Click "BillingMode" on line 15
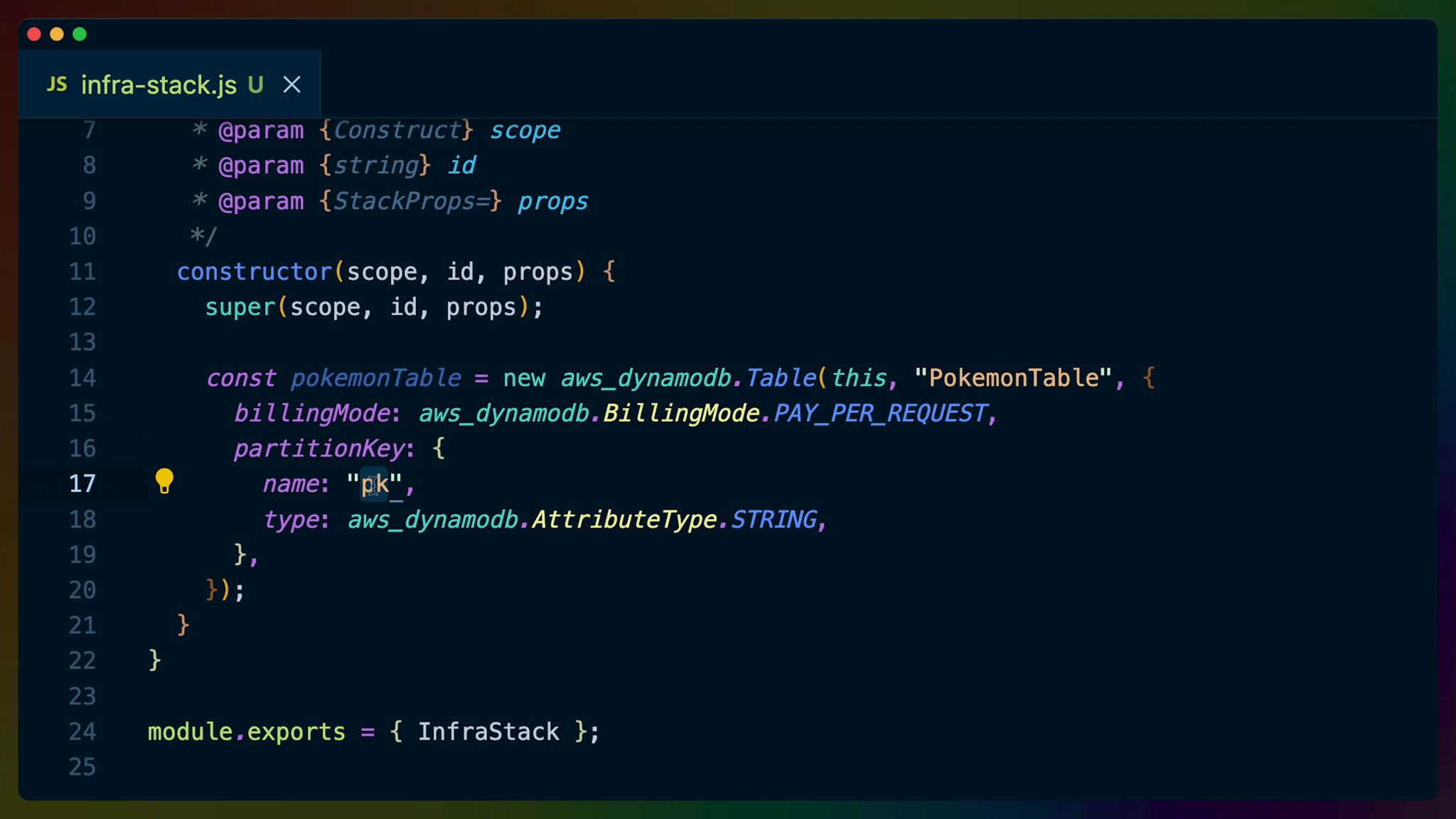The height and width of the screenshot is (819, 1456). click(681, 413)
